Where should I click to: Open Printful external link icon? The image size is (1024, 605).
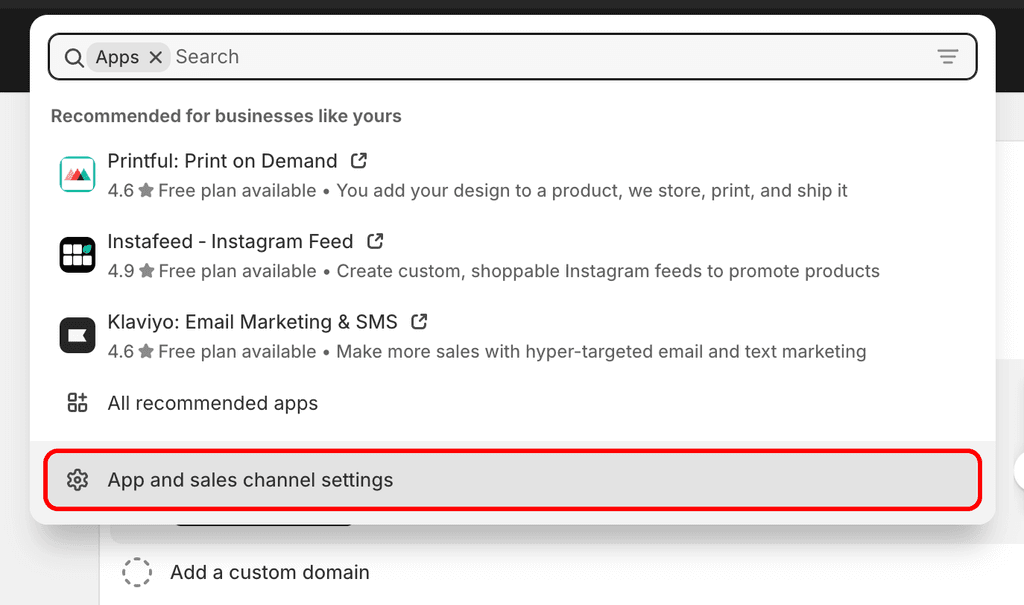pos(358,160)
